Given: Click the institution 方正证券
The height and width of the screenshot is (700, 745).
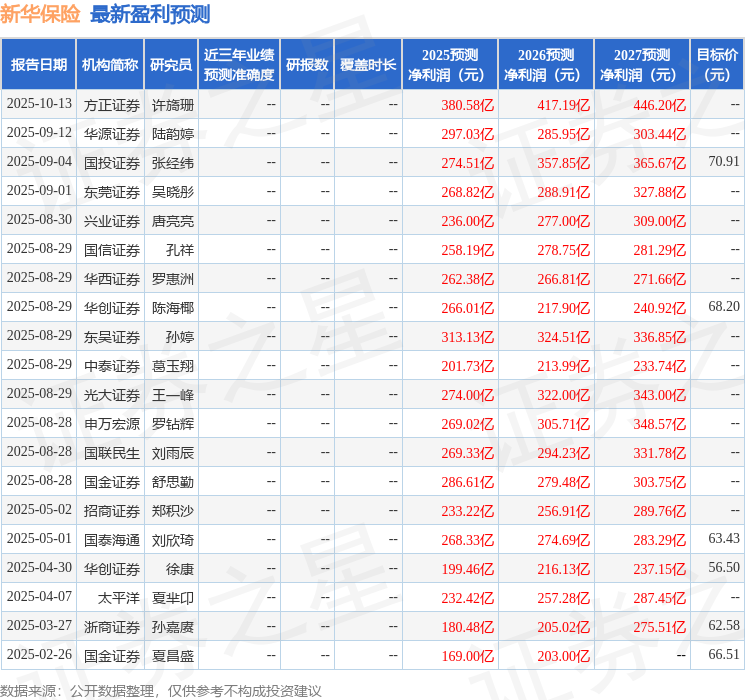Looking at the screenshot, I should point(112,105).
